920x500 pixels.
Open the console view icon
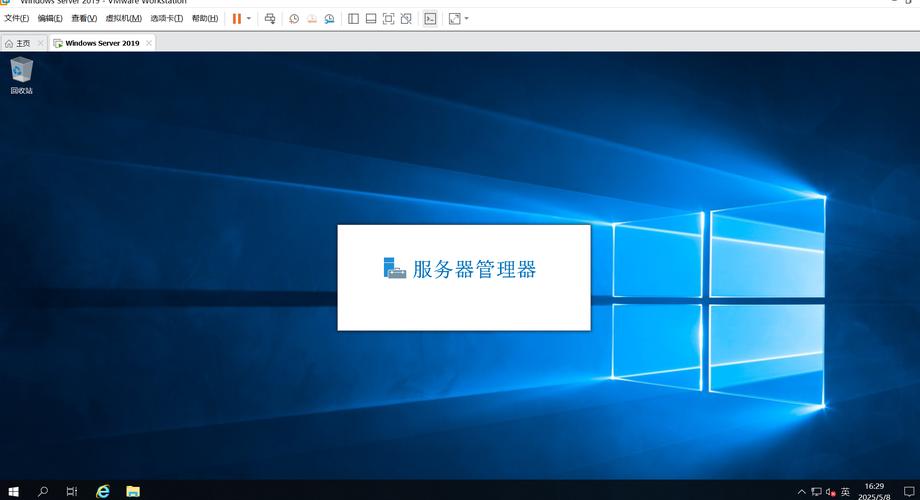[x=430, y=19]
